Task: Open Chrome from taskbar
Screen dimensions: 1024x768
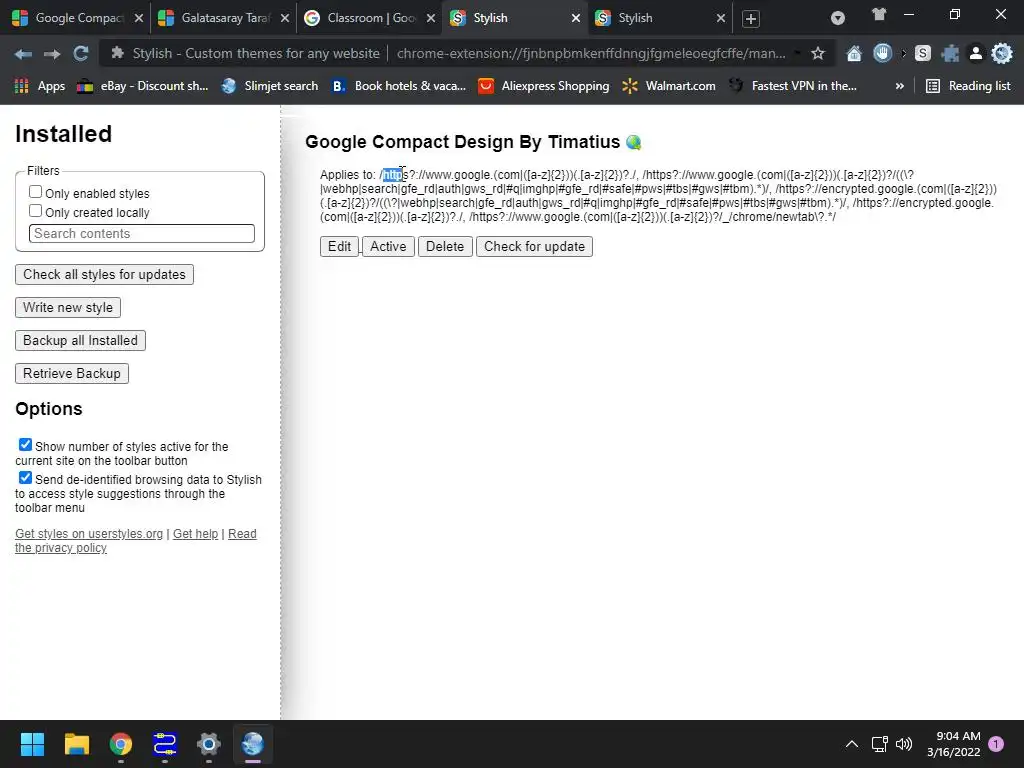Action: tap(121, 744)
